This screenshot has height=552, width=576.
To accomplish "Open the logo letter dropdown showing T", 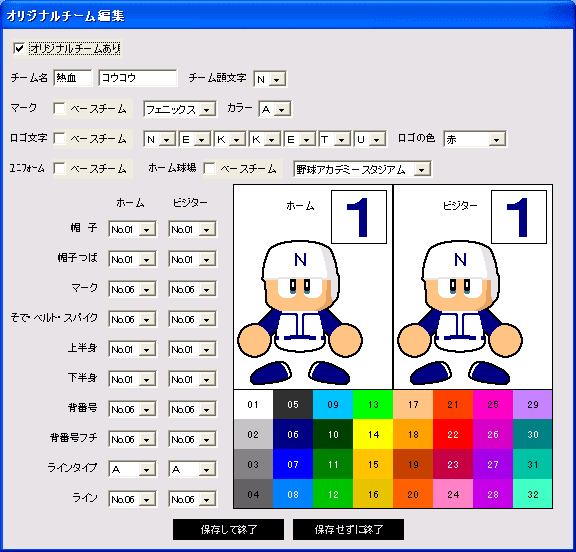I will pyautogui.click(x=335, y=139).
